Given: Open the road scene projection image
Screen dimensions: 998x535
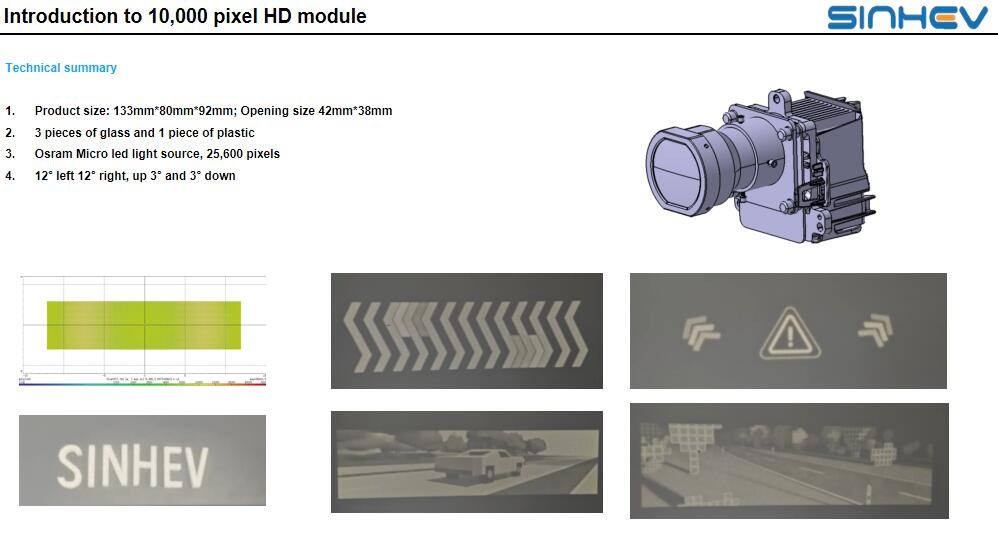Looking at the screenshot, I should coord(788,461).
